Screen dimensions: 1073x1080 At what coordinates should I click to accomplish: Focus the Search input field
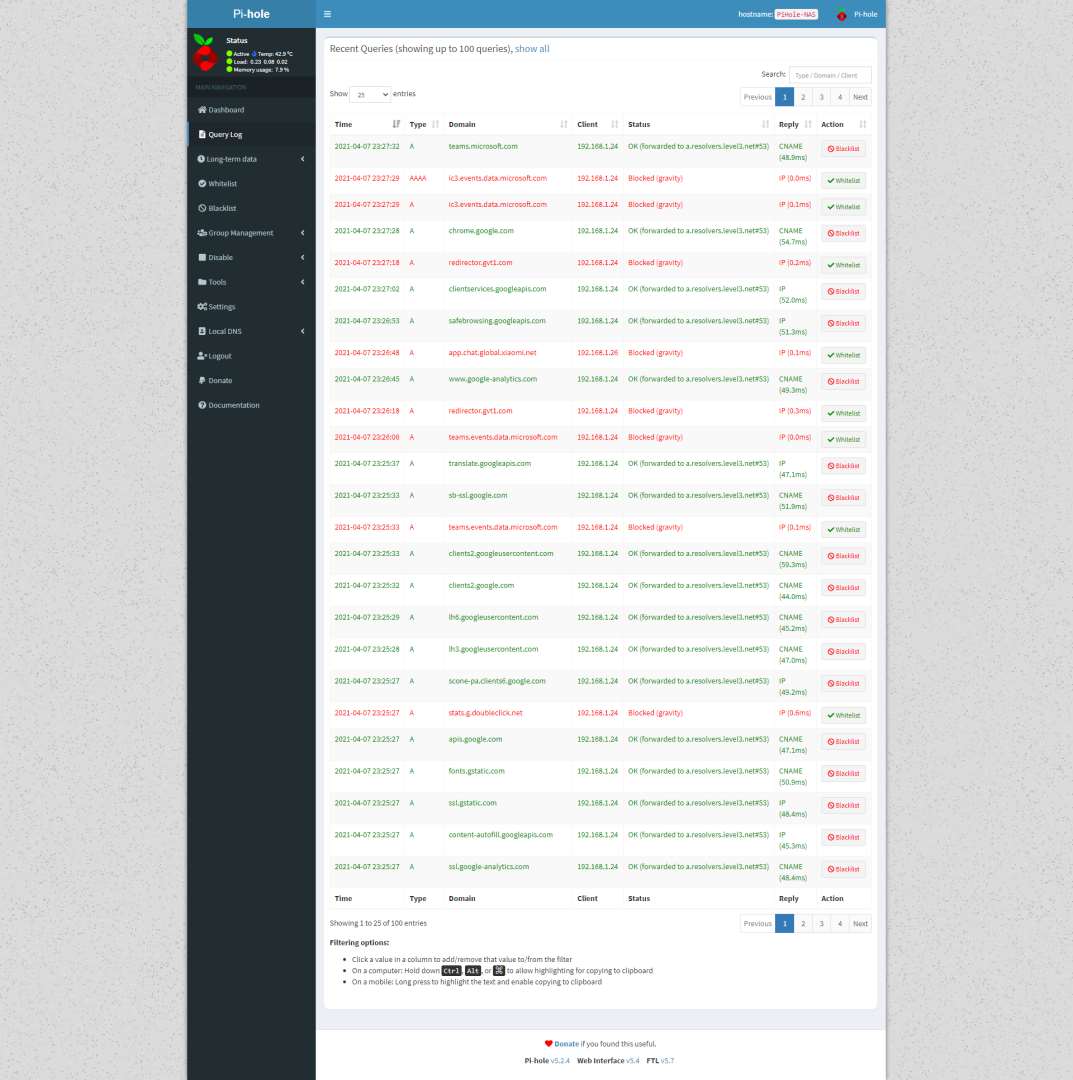click(830, 75)
